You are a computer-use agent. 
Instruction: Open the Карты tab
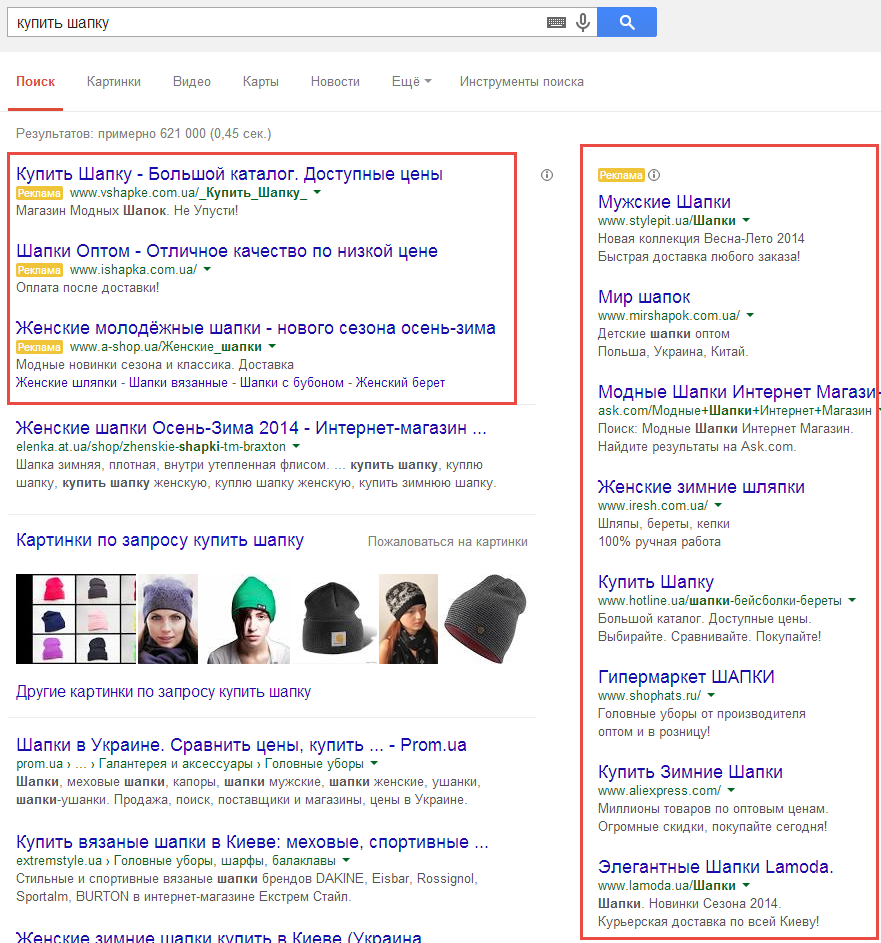pos(260,82)
